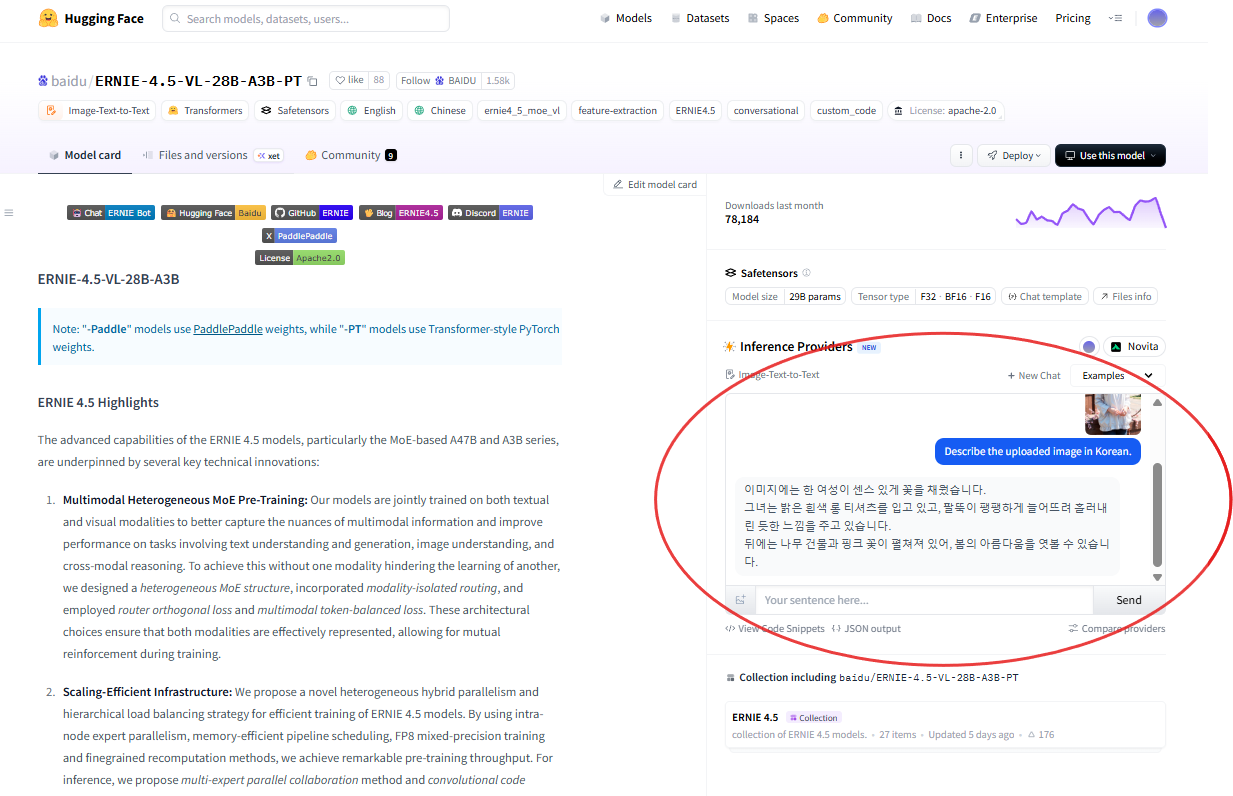This screenshot has height=796, width=1233.
Task: Click the chat scroll up arrow
Action: point(1158,402)
